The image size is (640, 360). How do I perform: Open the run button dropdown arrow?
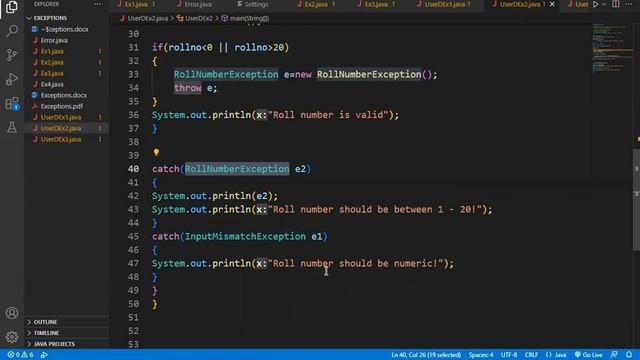[604, 4]
